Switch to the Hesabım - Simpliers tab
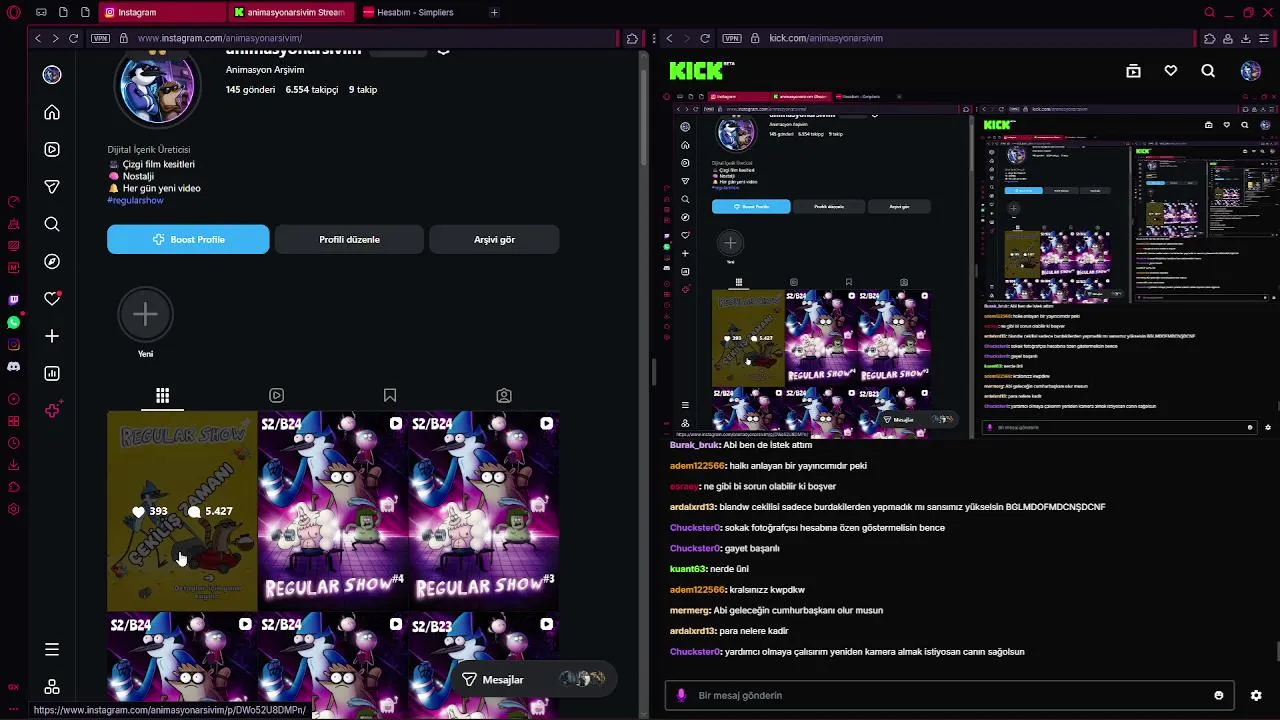This screenshot has height=720, width=1280. click(x=415, y=12)
